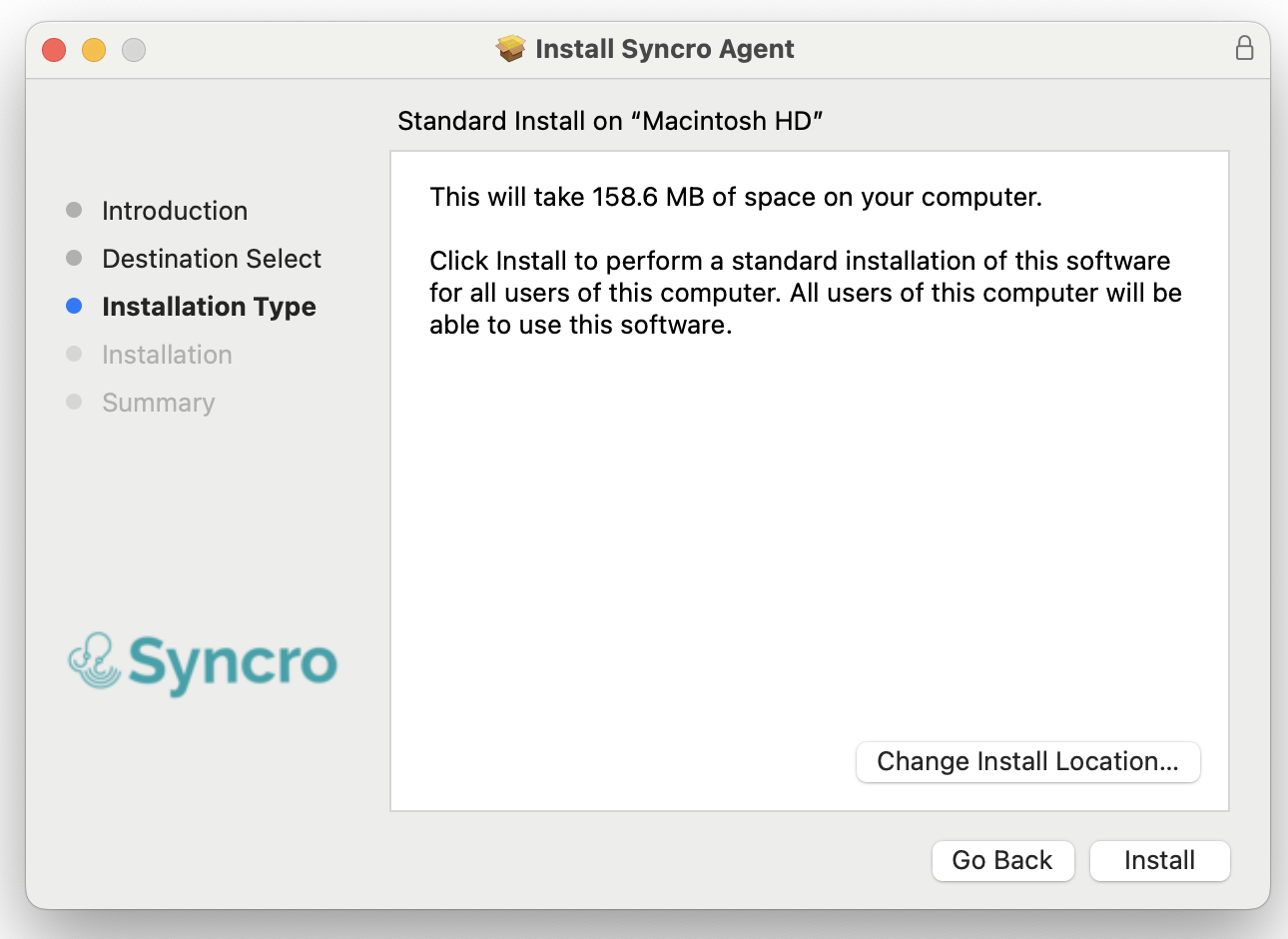Go Back to previous installer step
The height and width of the screenshot is (939, 1288).
[1002, 860]
